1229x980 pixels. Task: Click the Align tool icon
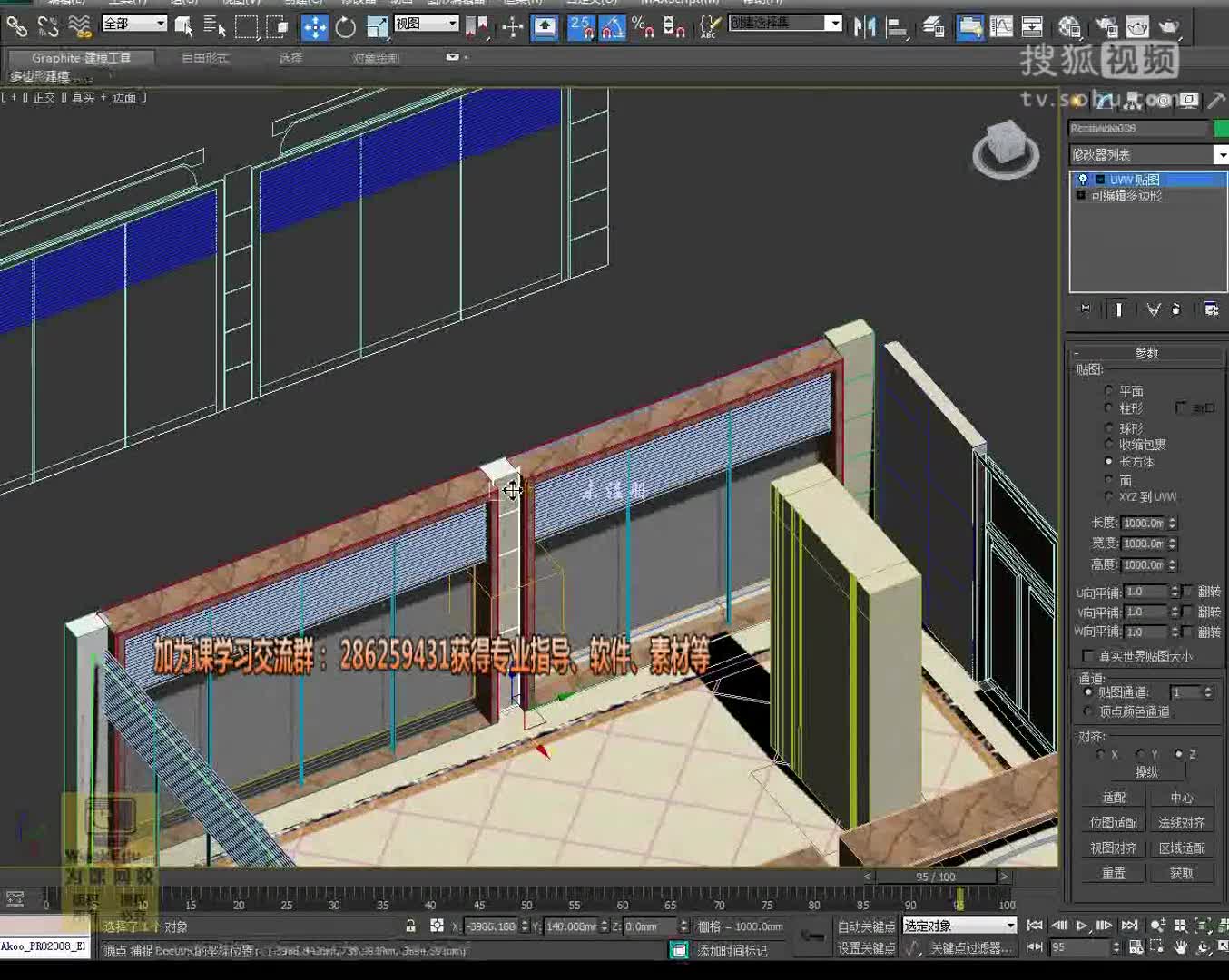pos(897,26)
